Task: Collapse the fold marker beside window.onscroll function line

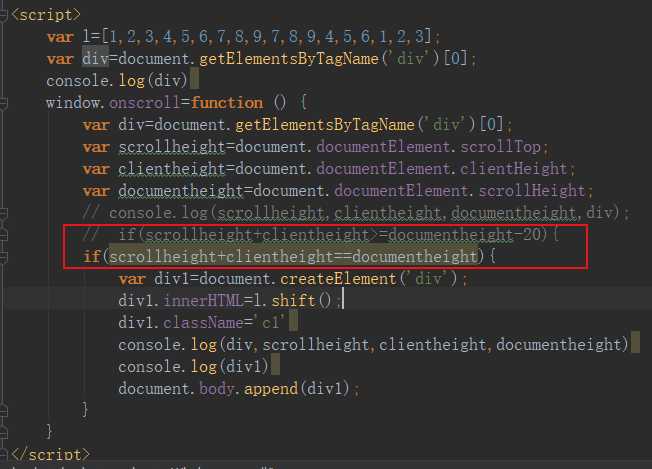Action: [x=3, y=103]
